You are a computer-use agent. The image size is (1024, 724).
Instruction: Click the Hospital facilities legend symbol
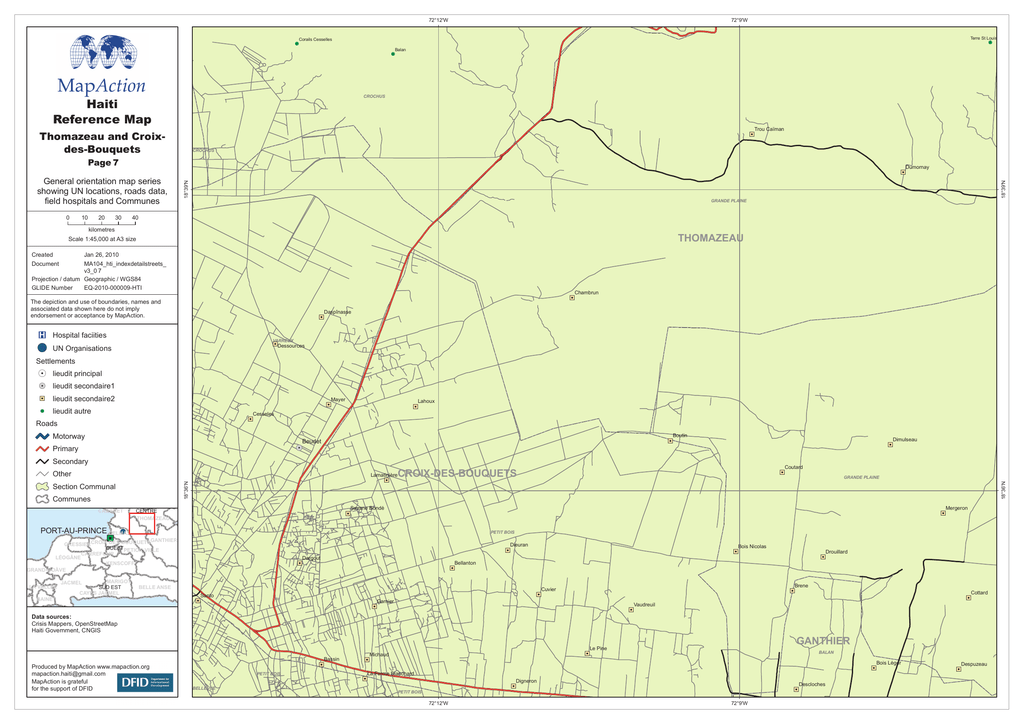(x=42, y=335)
